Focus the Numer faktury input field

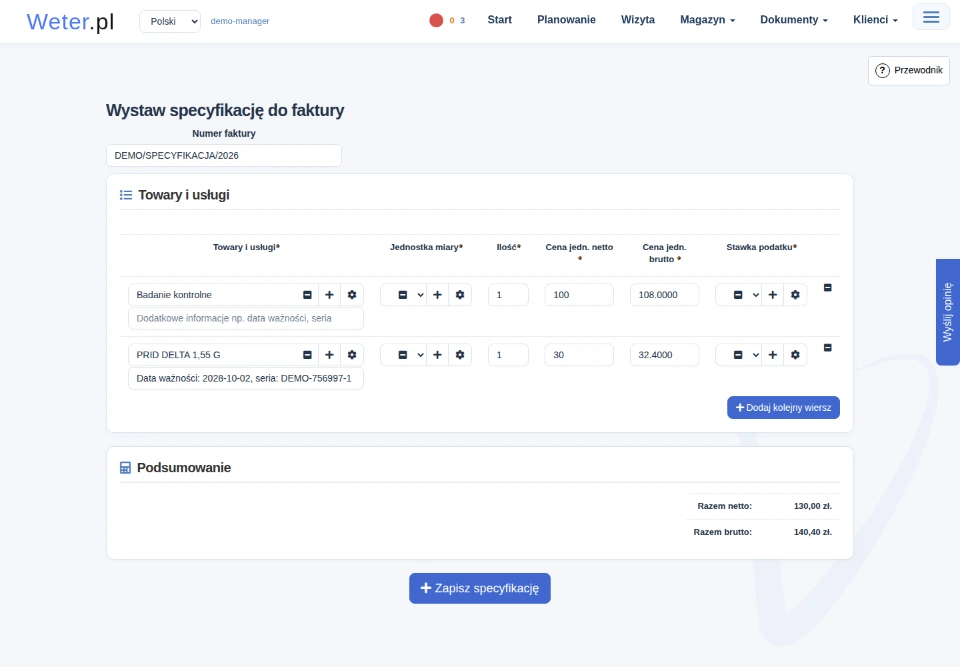[223, 156]
